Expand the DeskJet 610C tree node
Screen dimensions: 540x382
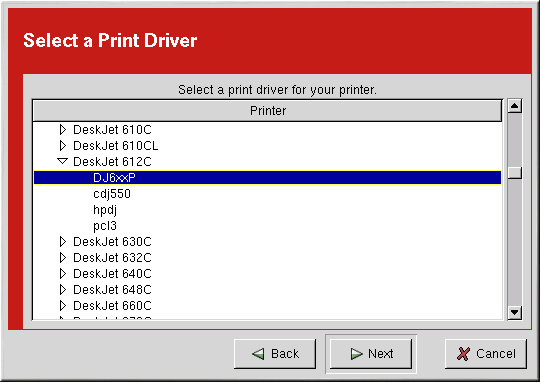63,130
